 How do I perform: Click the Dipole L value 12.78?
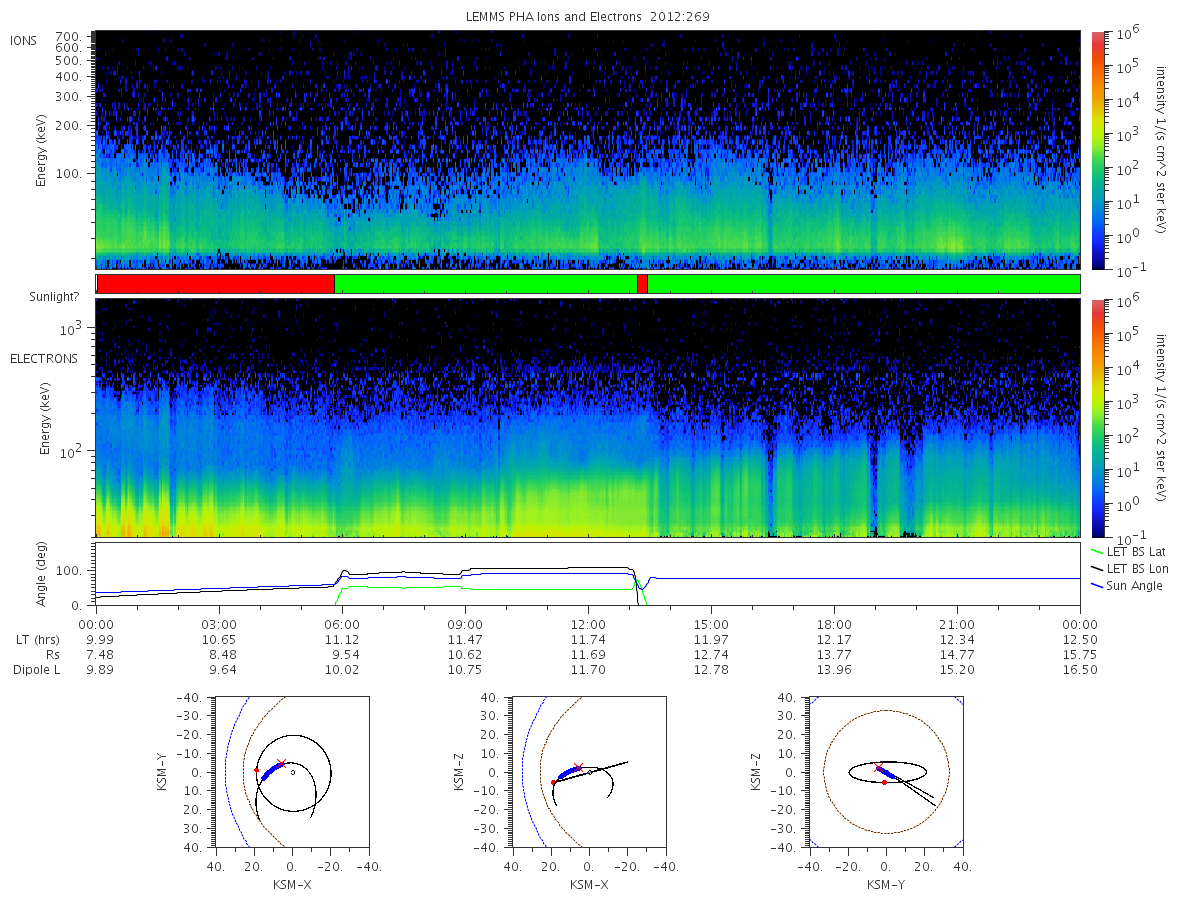coord(711,669)
